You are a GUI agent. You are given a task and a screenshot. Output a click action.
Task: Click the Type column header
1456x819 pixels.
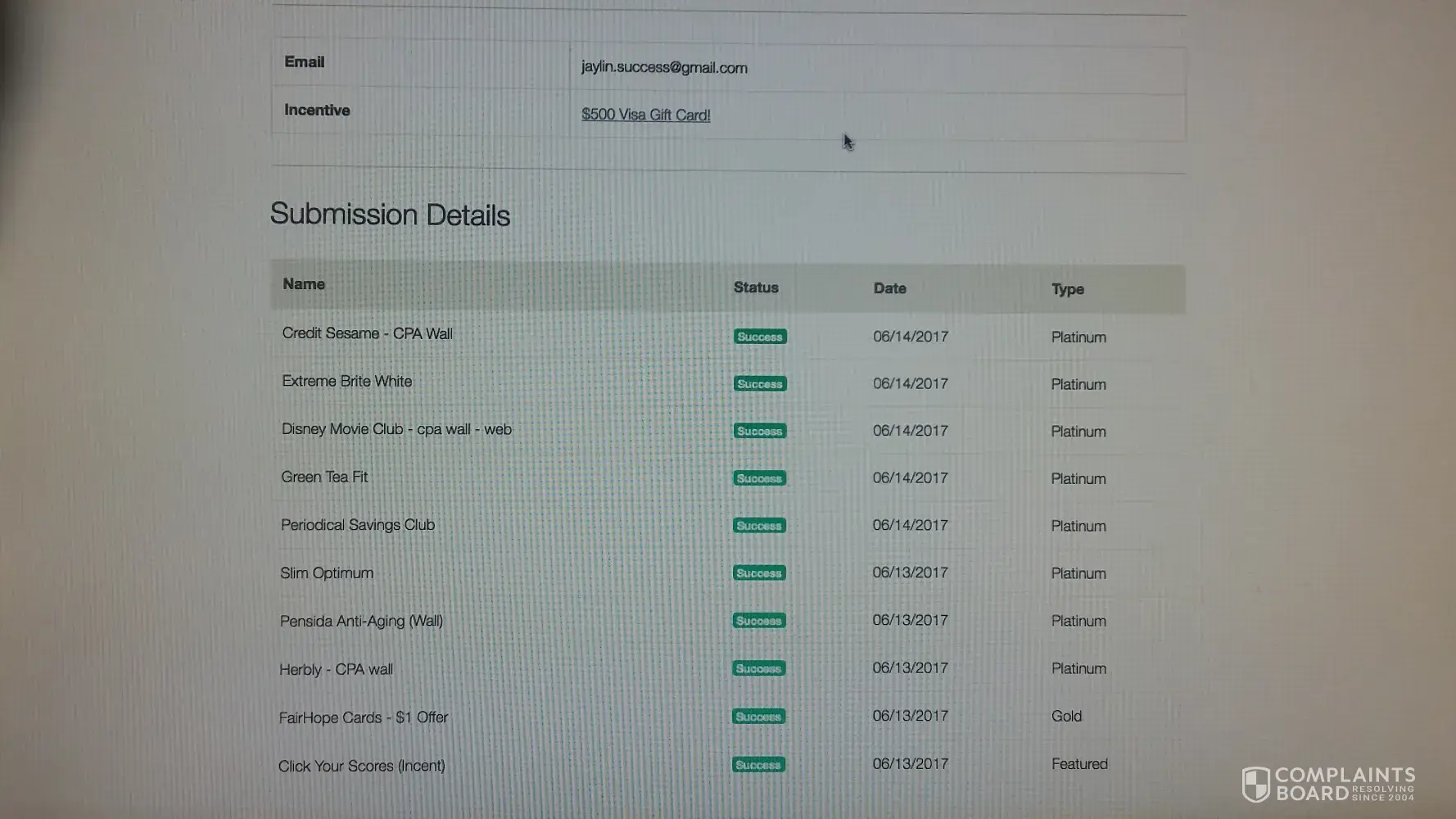1068,289
